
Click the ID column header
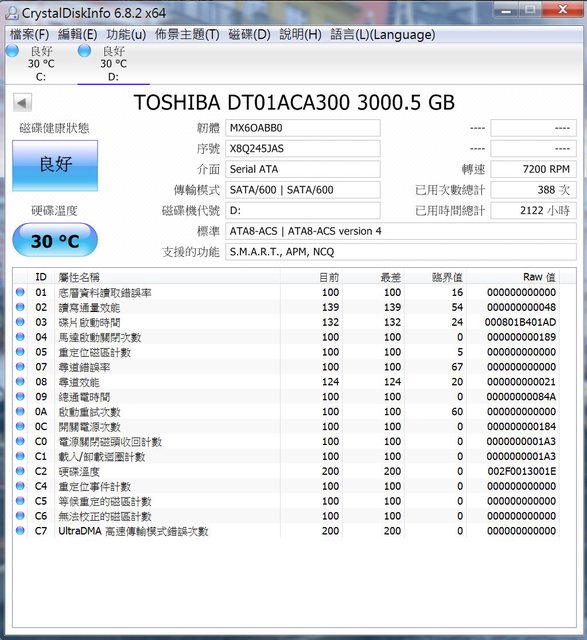pos(41,277)
